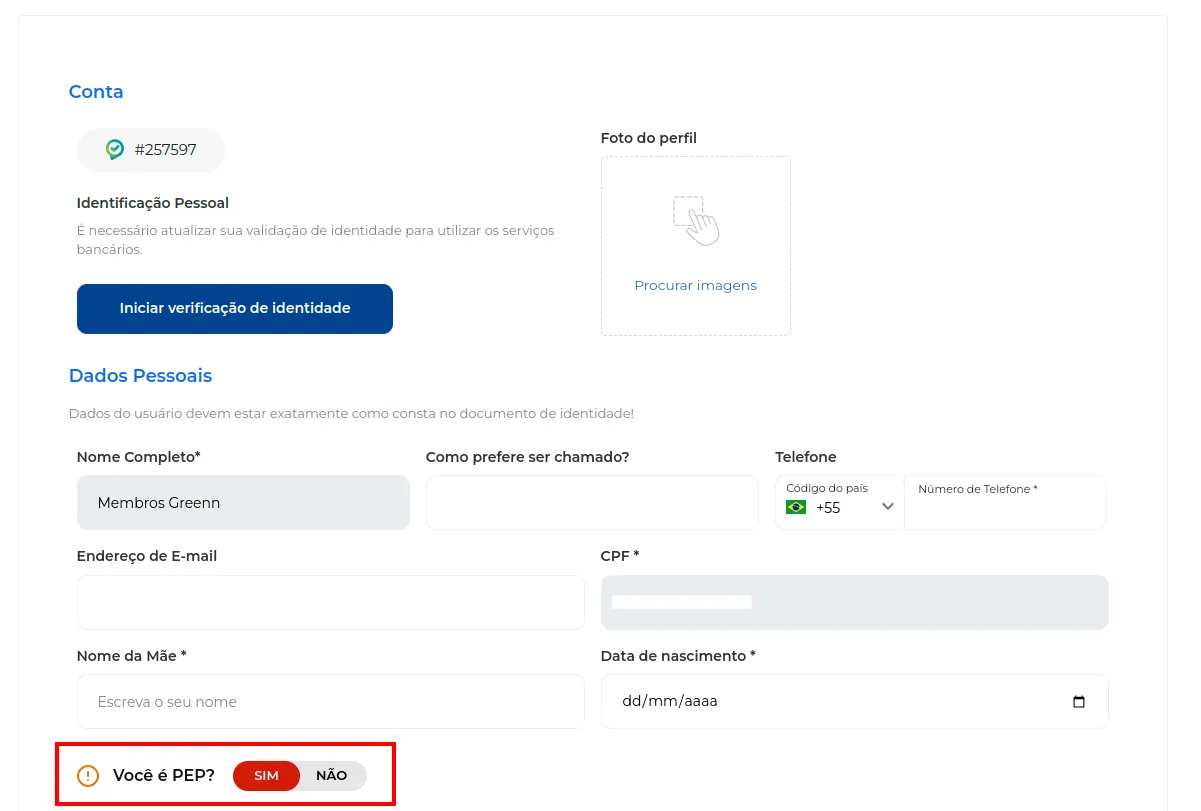
Task: Click the Foto do perfil label
Action: [649, 138]
